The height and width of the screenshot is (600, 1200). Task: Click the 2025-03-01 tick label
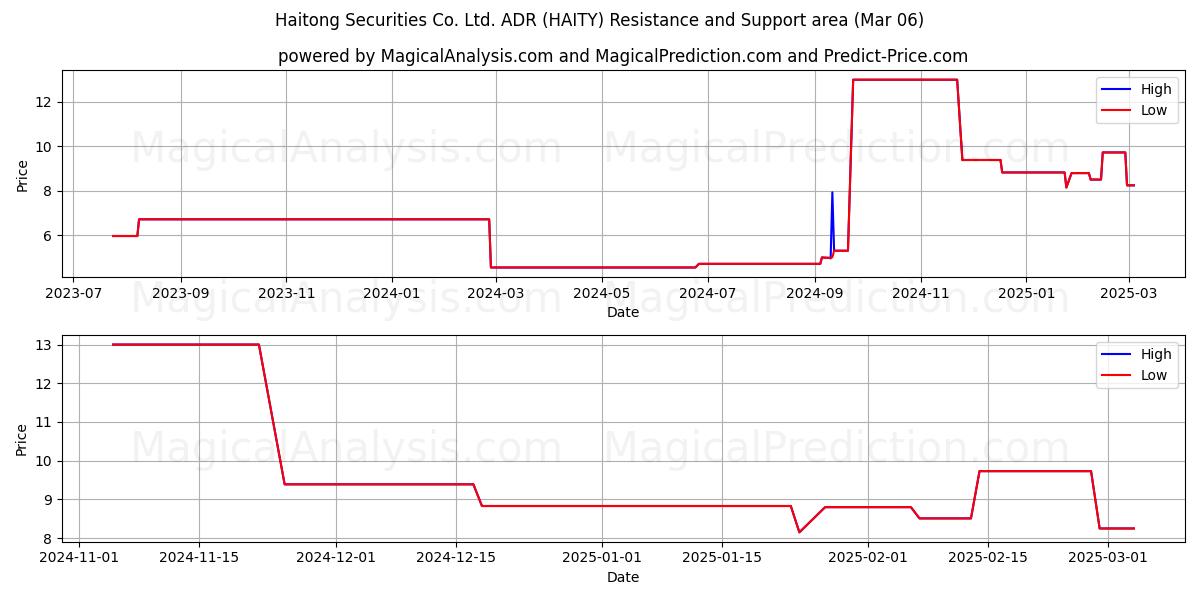[x=1108, y=559]
